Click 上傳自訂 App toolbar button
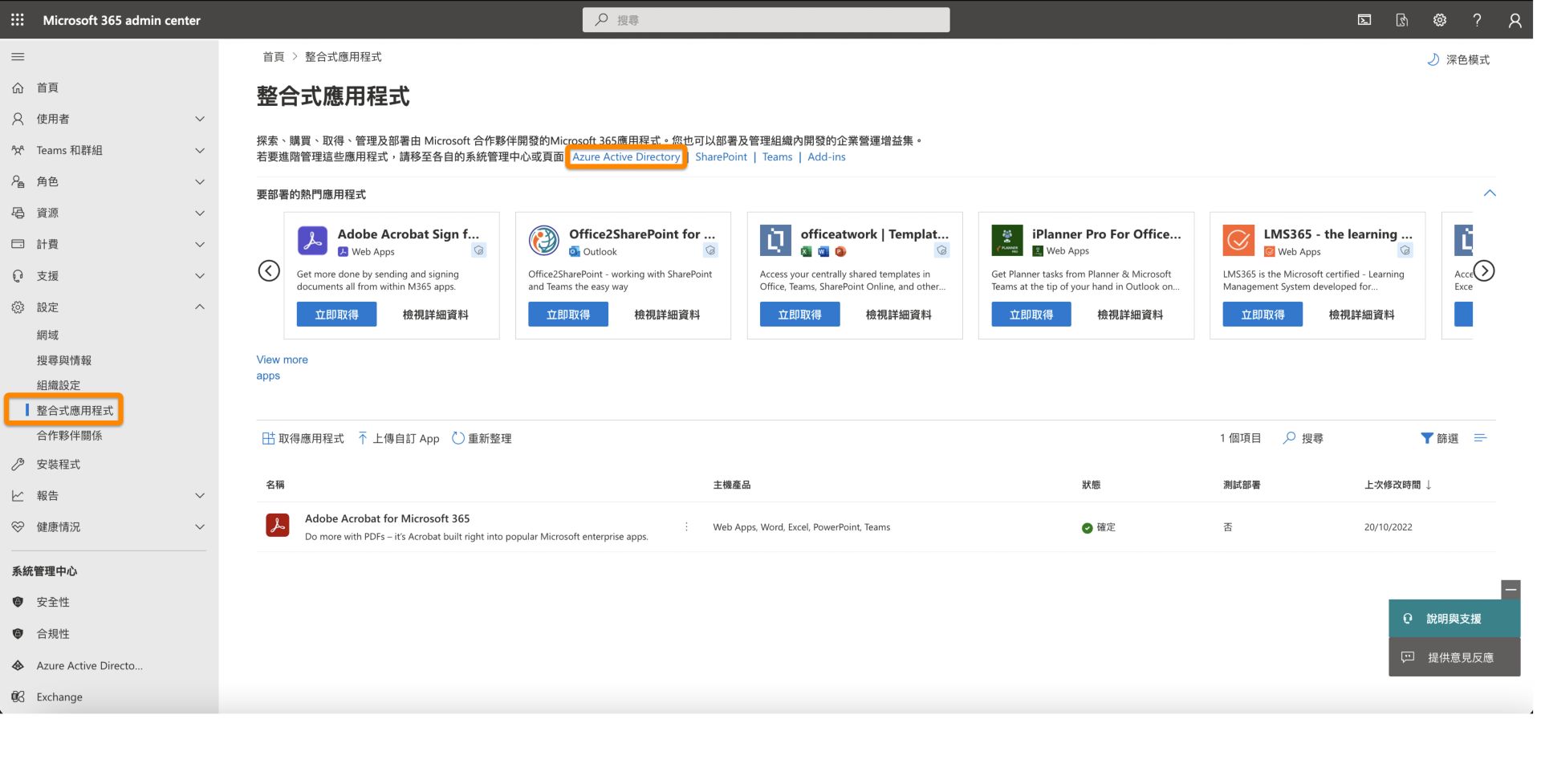This screenshot has height=784, width=1541. pos(399,438)
